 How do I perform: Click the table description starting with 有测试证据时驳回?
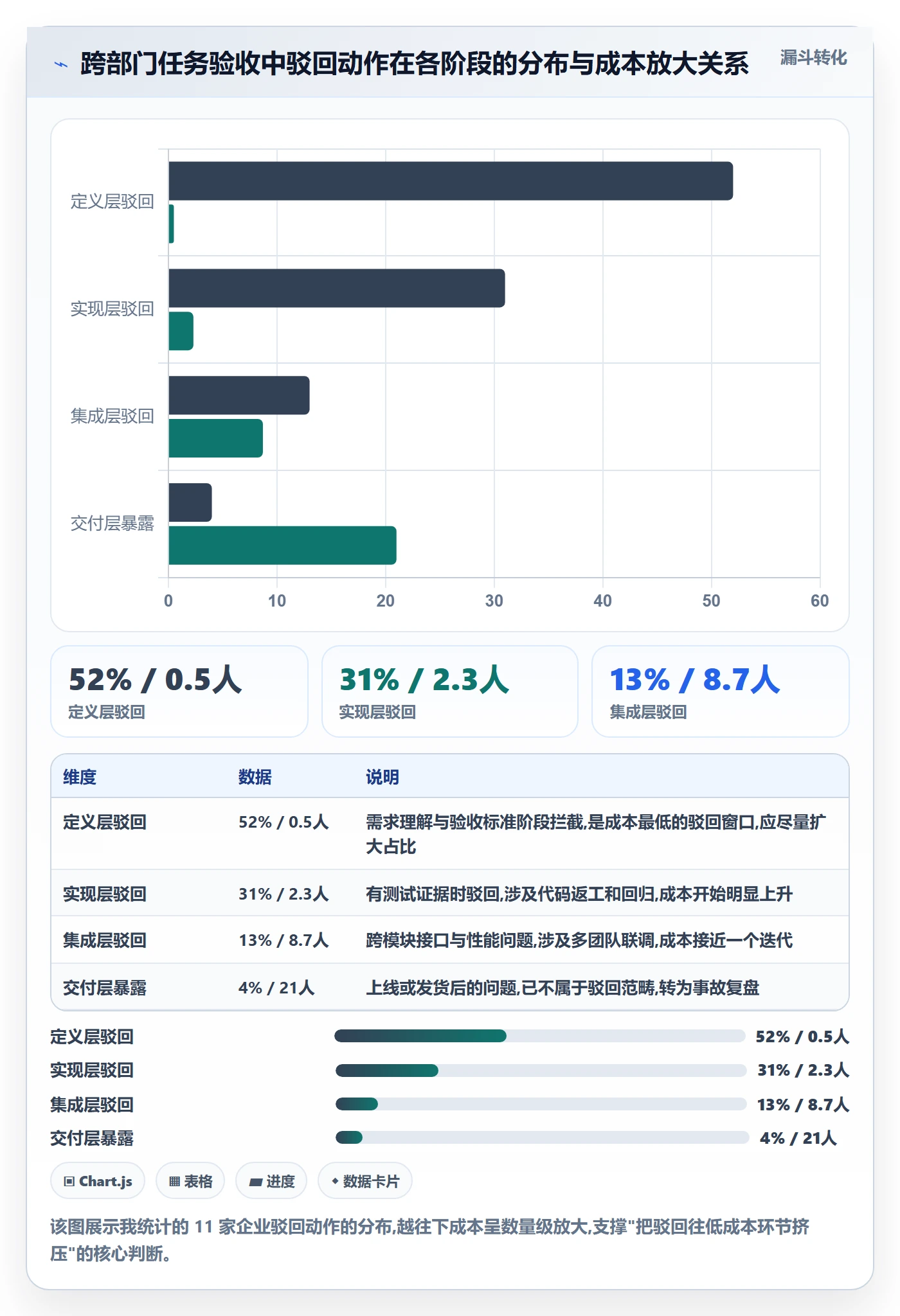[x=579, y=894]
